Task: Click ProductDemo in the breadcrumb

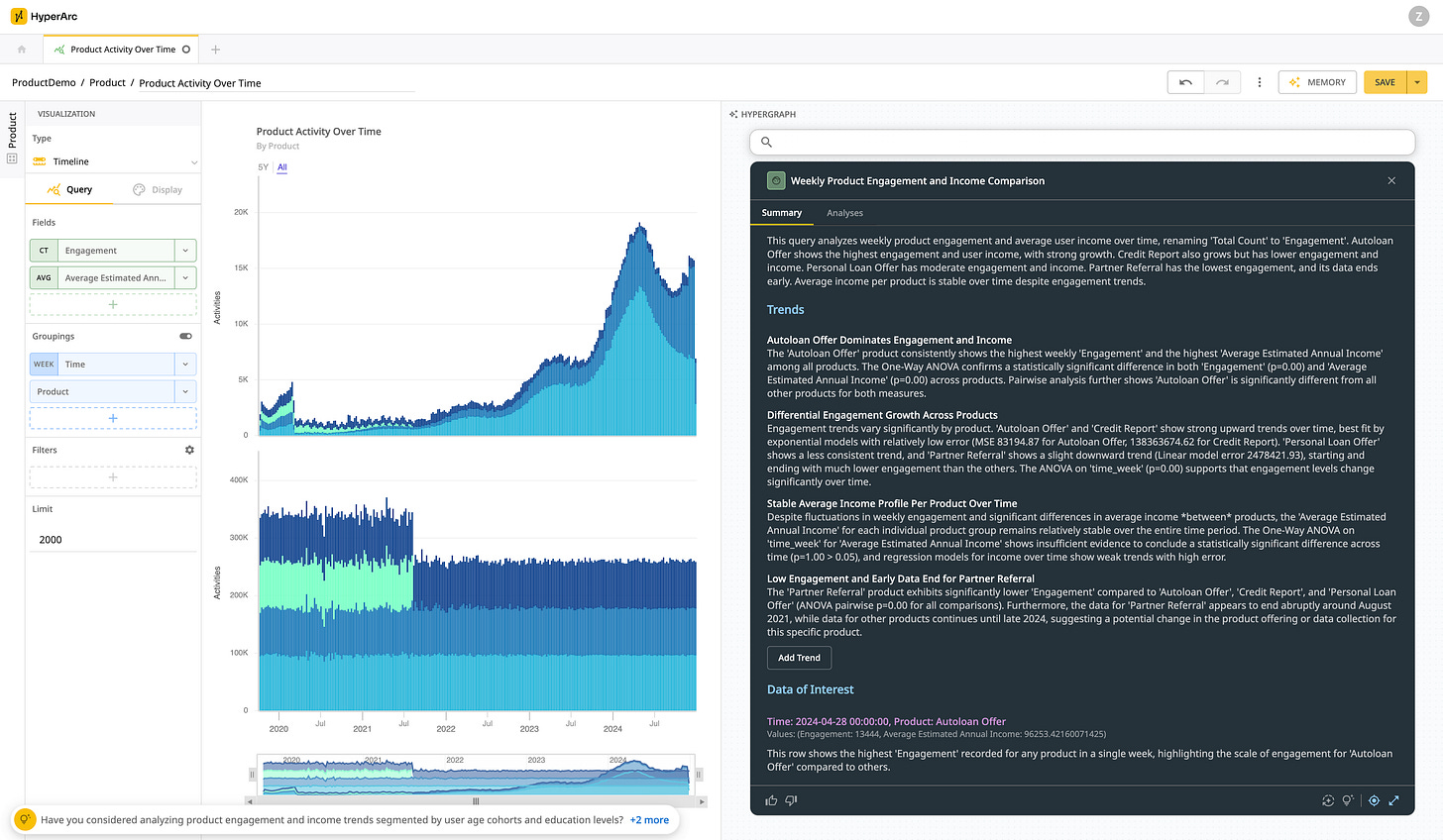Action: (x=44, y=83)
